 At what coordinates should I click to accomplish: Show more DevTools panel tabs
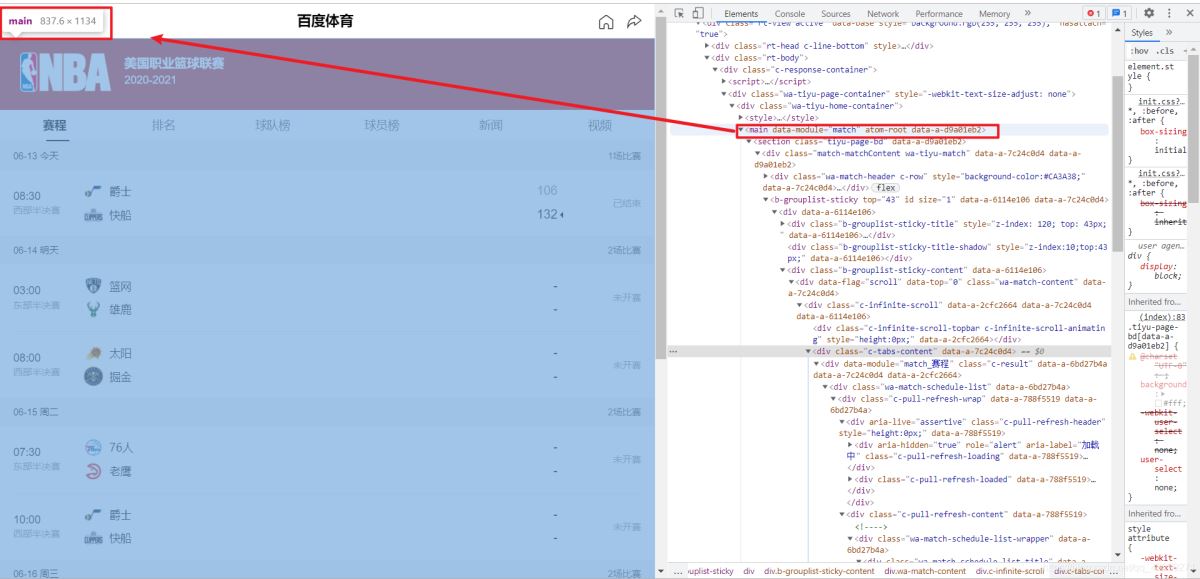(x=1027, y=13)
